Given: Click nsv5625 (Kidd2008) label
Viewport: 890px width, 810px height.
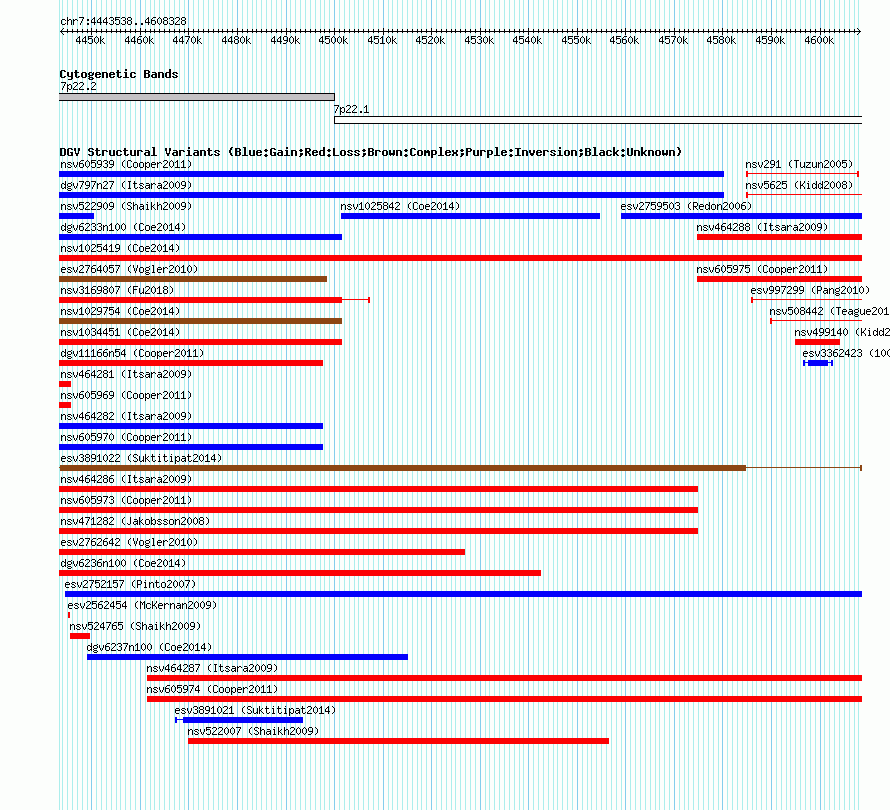Looking at the screenshot, I should [799, 185].
